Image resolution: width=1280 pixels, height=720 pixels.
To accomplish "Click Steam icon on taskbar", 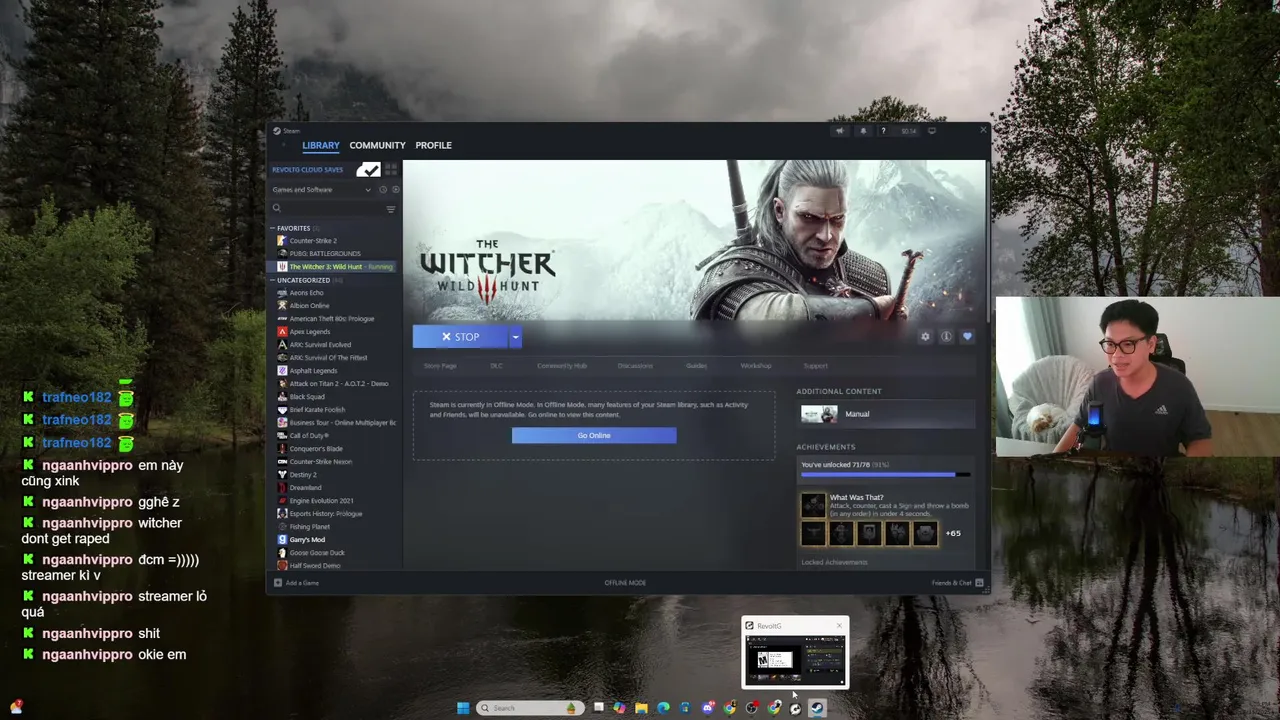I will (817, 708).
